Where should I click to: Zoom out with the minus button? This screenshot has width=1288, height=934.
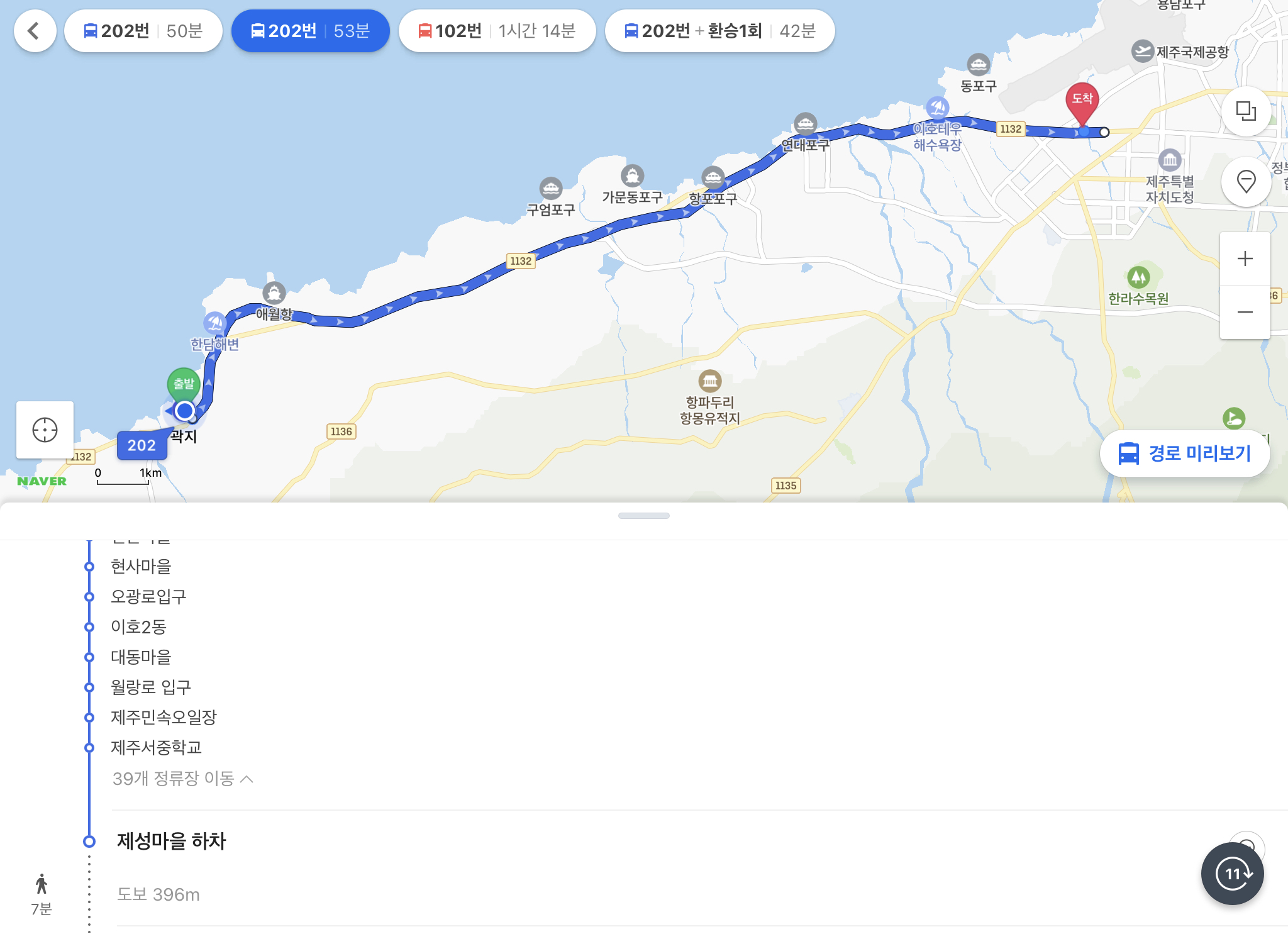tap(1245, 313)
